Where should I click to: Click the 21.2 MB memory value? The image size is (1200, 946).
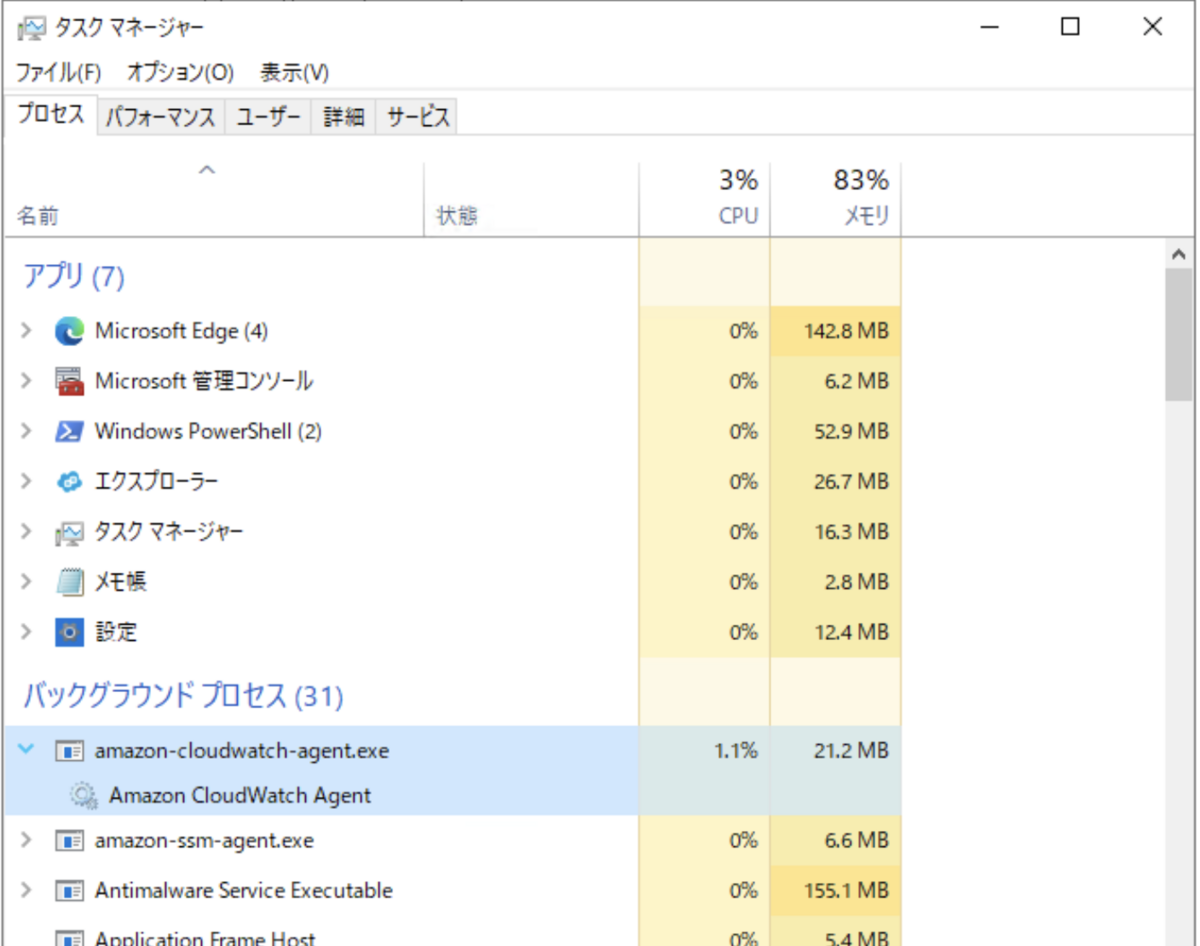[852, 751]
